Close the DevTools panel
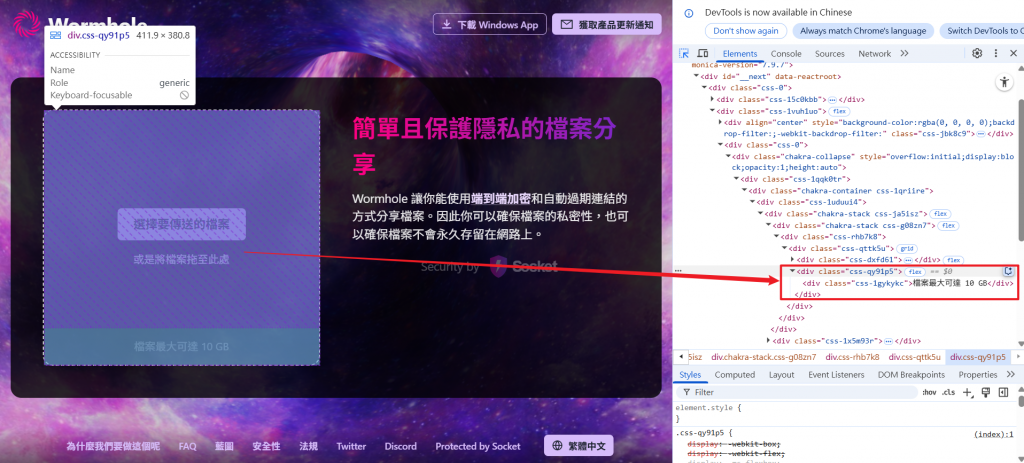1024x463 pixels. [1014, 54]
